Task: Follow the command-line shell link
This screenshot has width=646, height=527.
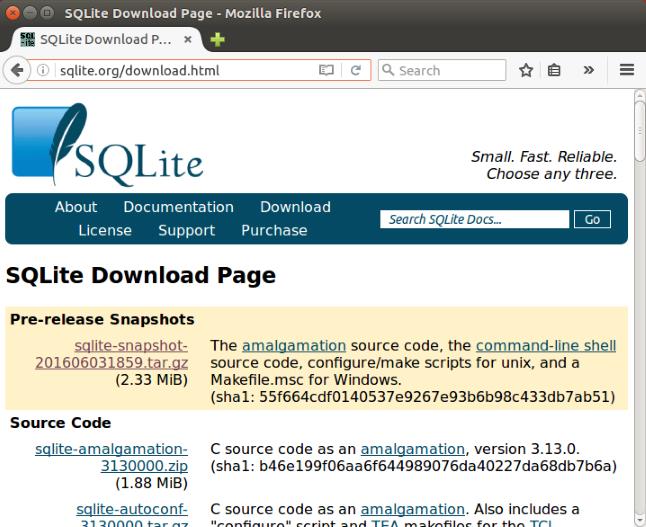Action: pos(546,345)
